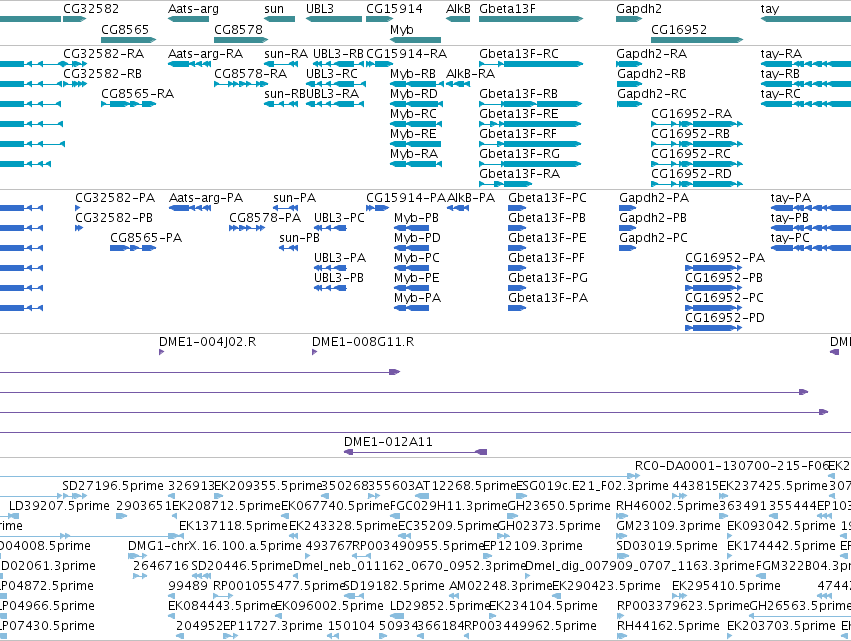Viewport: 851px width, 641px height.
Task: Click transcript CG16952-RA
Action: pyautogui.click(x=697, y=124)
